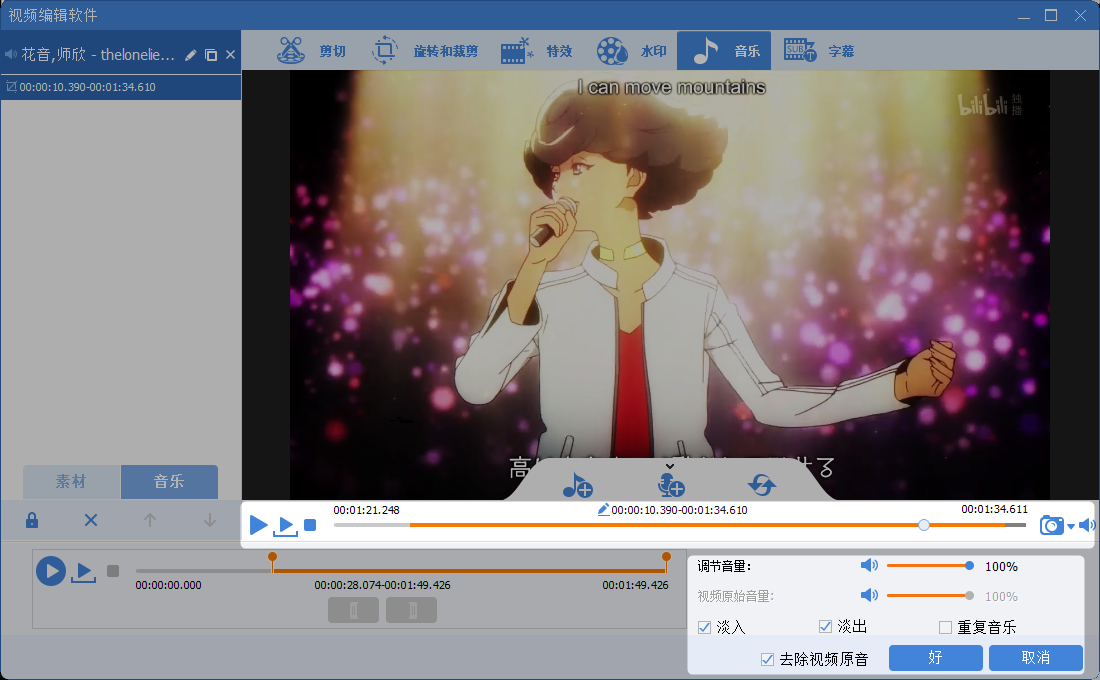The image size is (1100, 680).
Task: Open the snapshot options dropdown arrow
Action: [x=1071, y=526]
